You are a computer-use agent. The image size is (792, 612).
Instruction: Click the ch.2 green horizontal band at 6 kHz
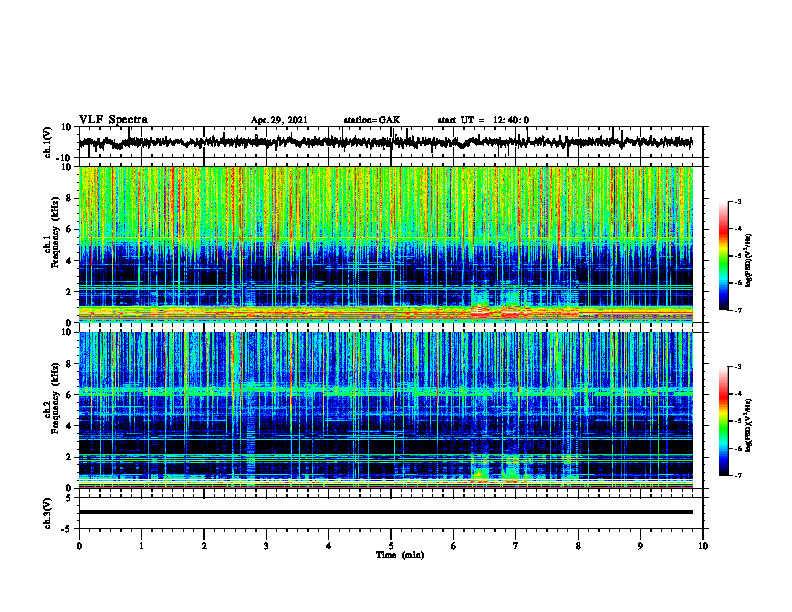tap(385, 390)
